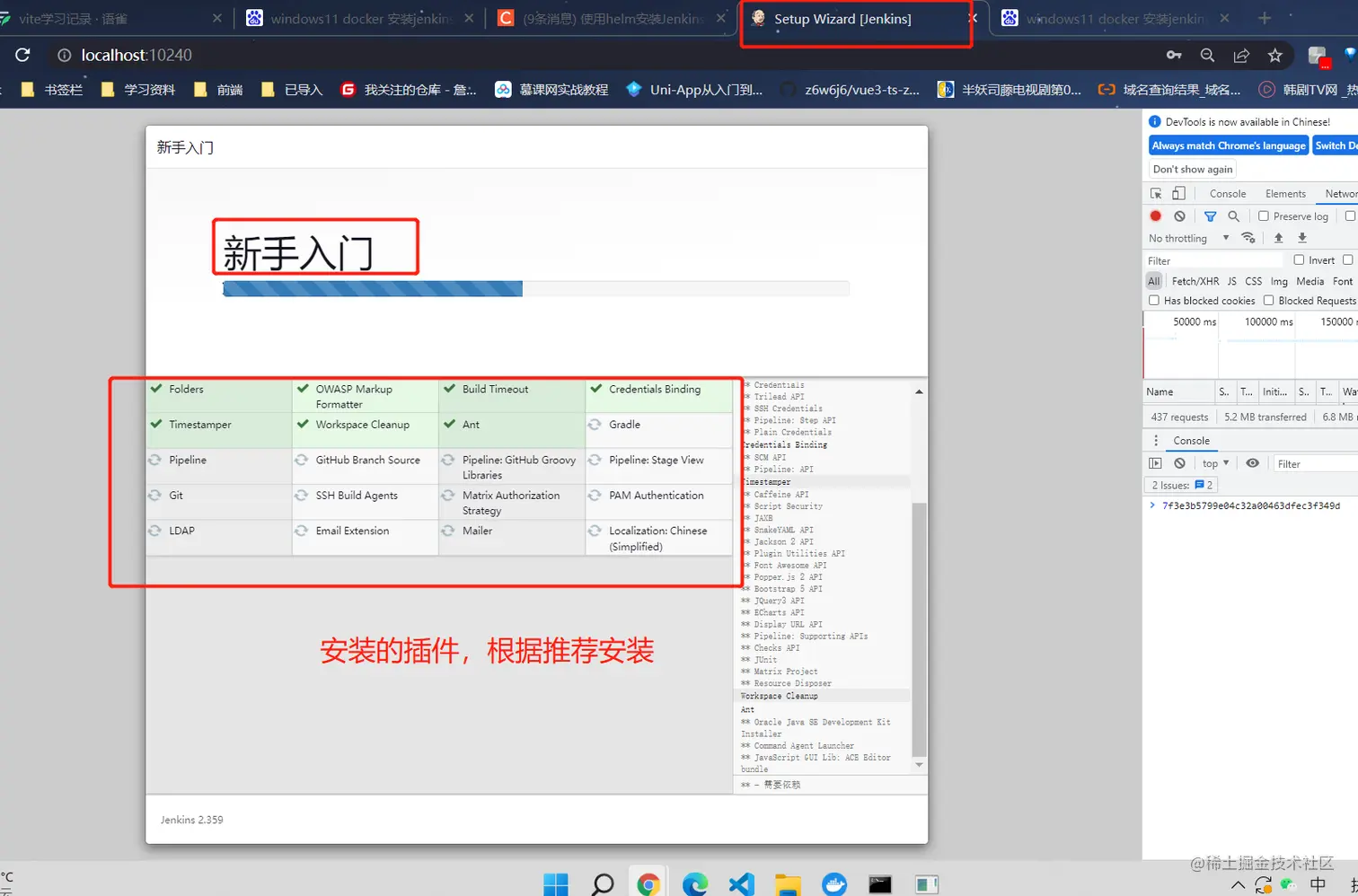The image size is (1358, 896).
Task: Sort network requests by Name column
Action: [x=1177, y=391]
